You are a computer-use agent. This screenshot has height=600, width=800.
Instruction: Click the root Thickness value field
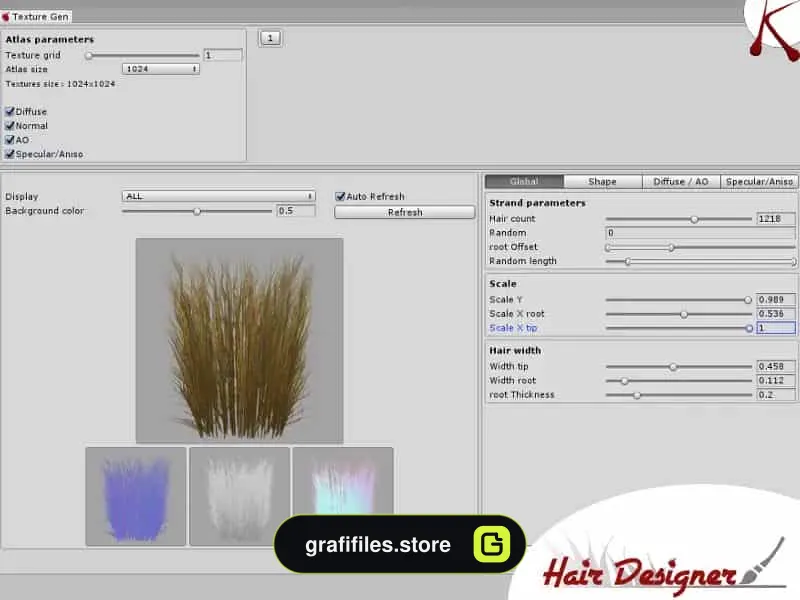[776, 395]
